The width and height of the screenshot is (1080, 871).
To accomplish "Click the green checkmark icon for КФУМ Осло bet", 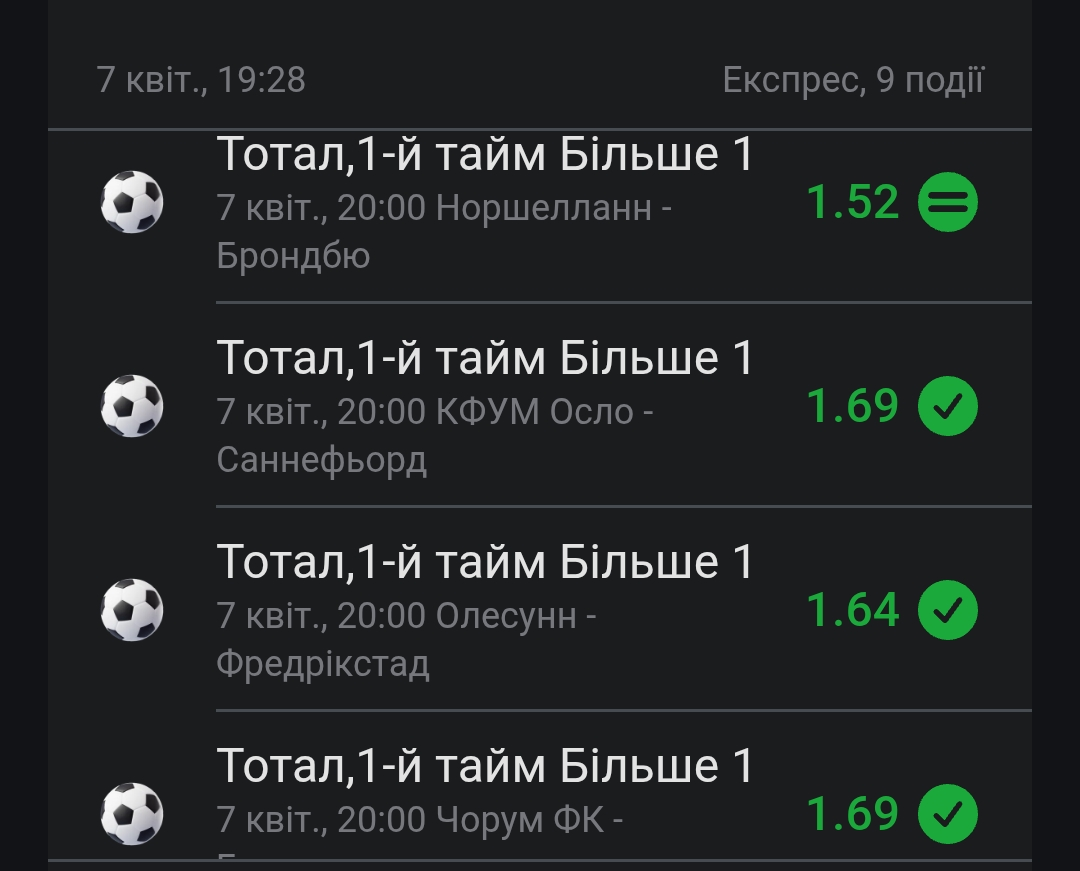I will click(947, 406).
